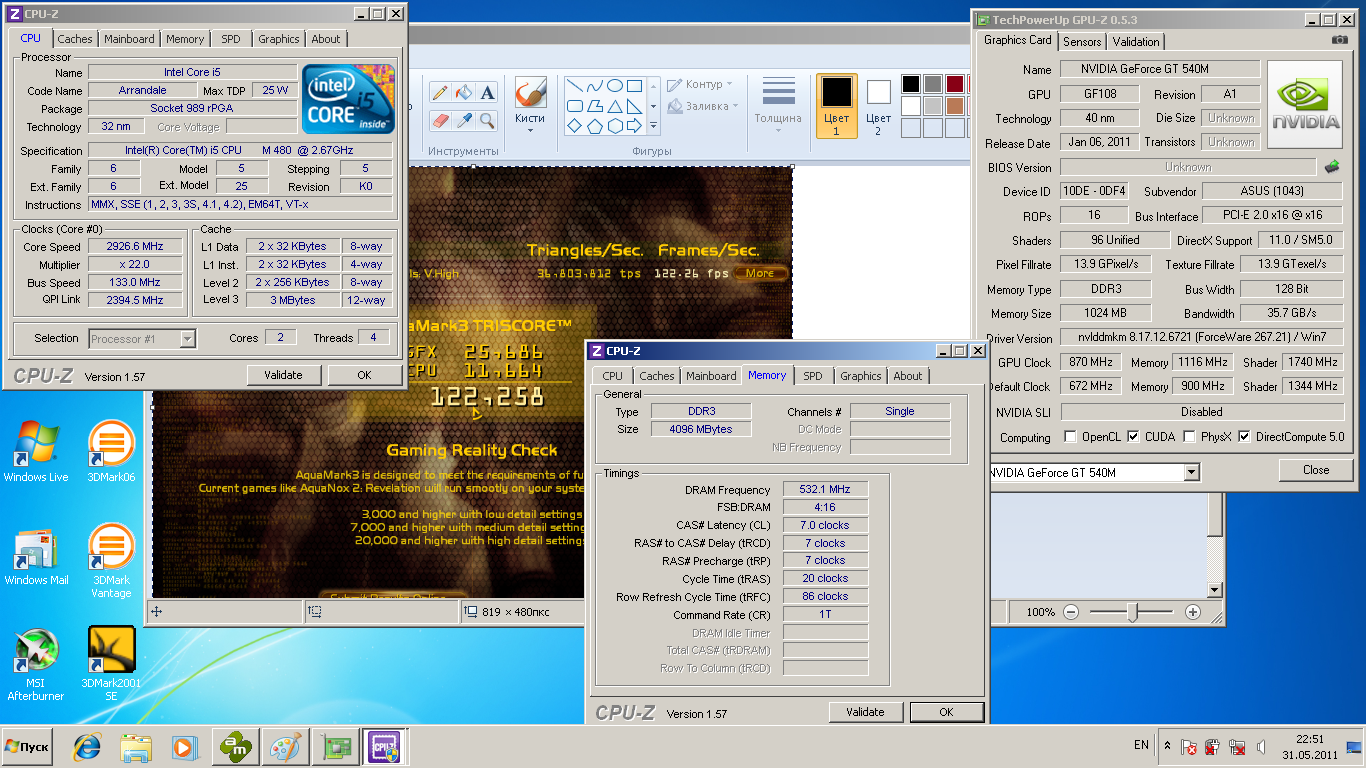Pick the pentagon shape in Paint
Viewport: 1366px width, 768px height.
pos(595,126)
